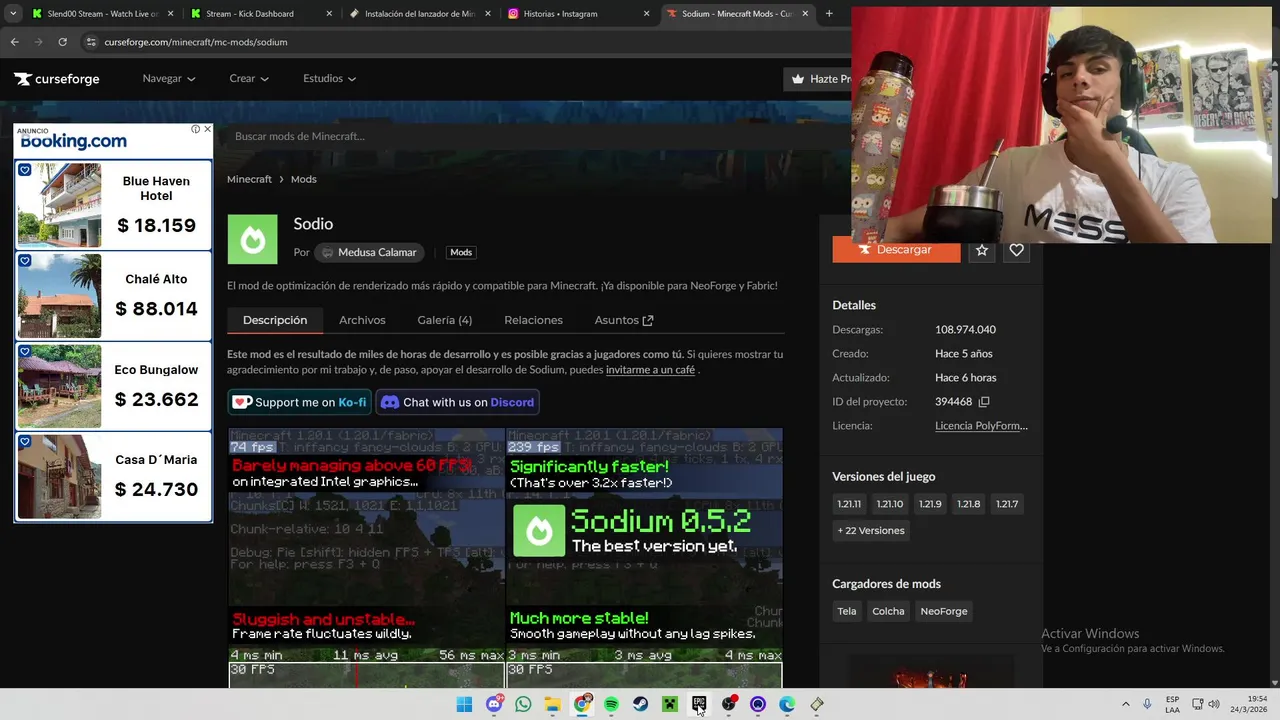This screenshot has height=720, width=1280.
Task: Open the tab search dropdown arrow
Action: point(13,14)
